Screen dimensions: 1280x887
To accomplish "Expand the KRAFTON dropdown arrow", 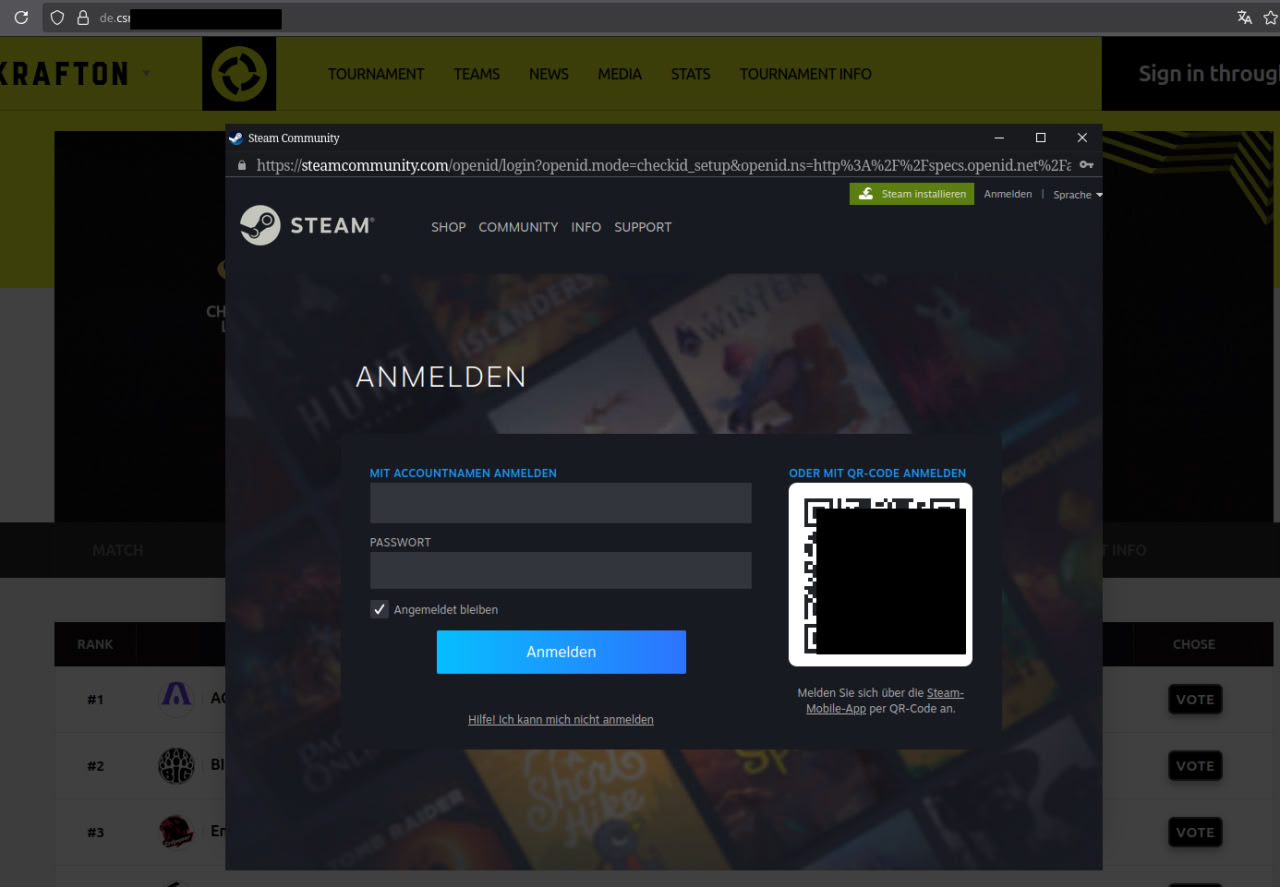I will (x=147, y=73).
